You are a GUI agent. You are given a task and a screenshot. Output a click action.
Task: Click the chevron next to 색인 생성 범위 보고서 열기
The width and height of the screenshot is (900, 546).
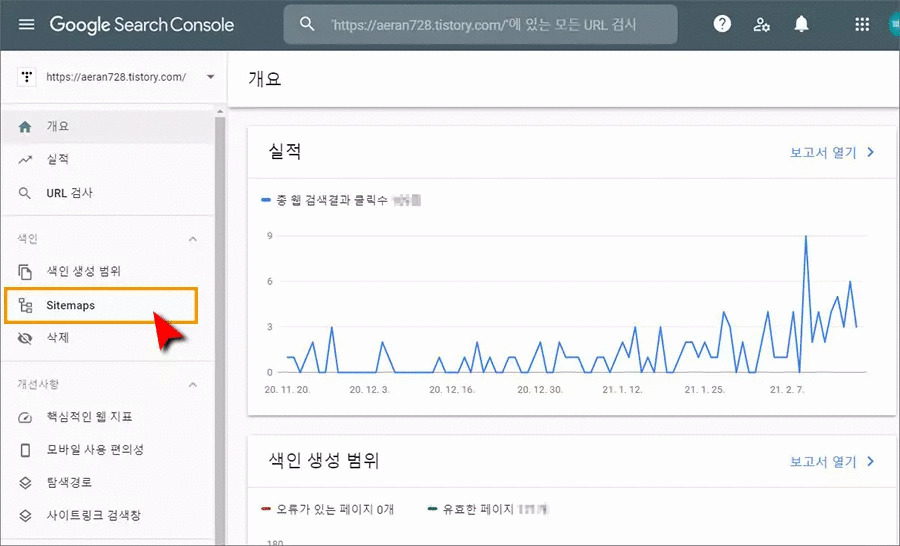tap(871, 461)
